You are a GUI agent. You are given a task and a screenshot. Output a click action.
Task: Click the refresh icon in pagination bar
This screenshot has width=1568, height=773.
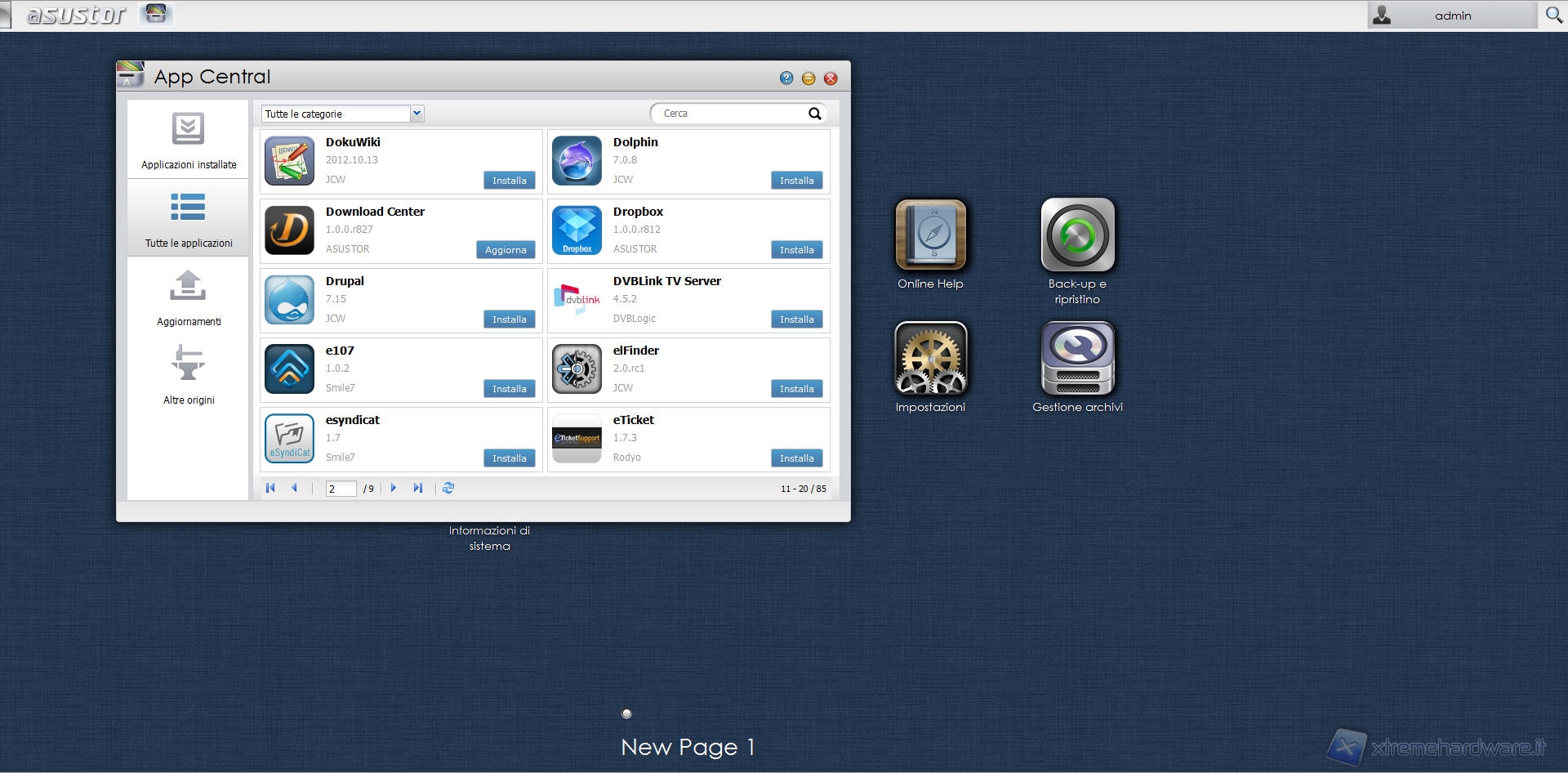point(448,488)
